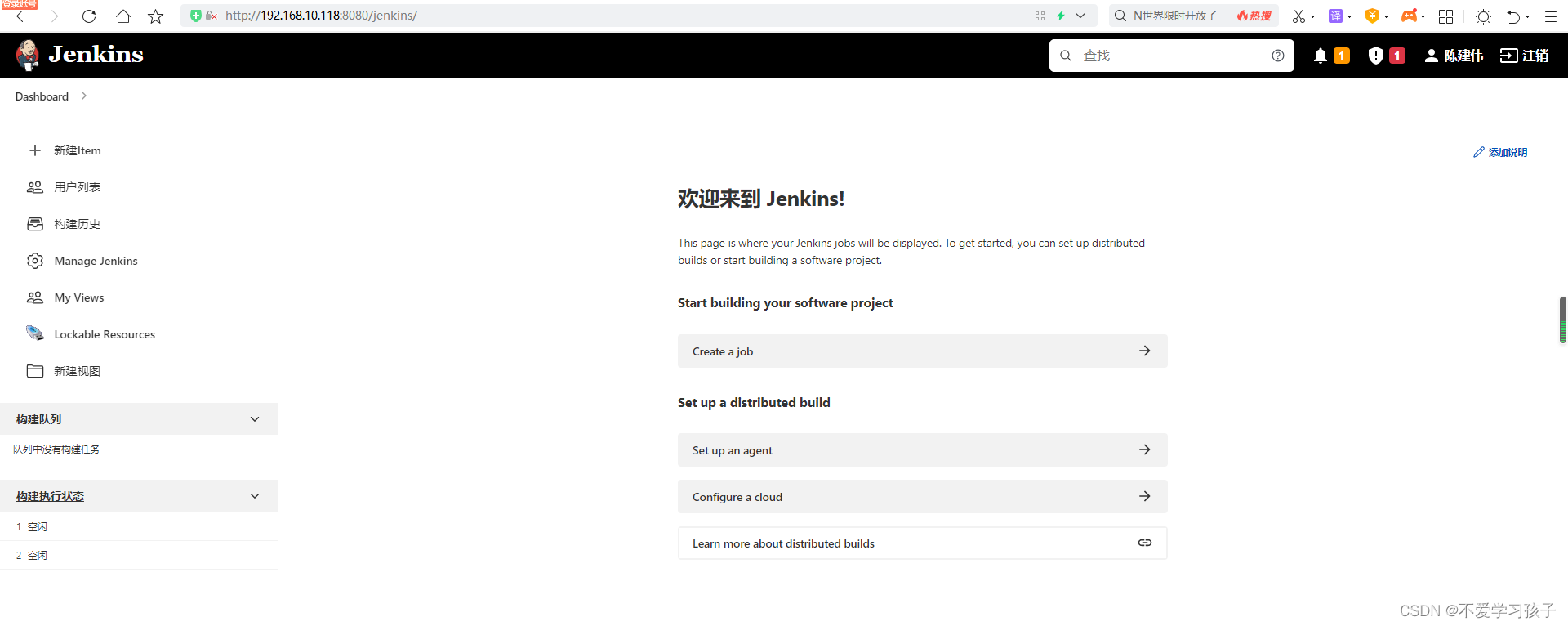Image resolution: width=1568 pixels, height=626 pixels.
Task: Open 构建历史 in sidebar
Action: [x=78, y=224]
